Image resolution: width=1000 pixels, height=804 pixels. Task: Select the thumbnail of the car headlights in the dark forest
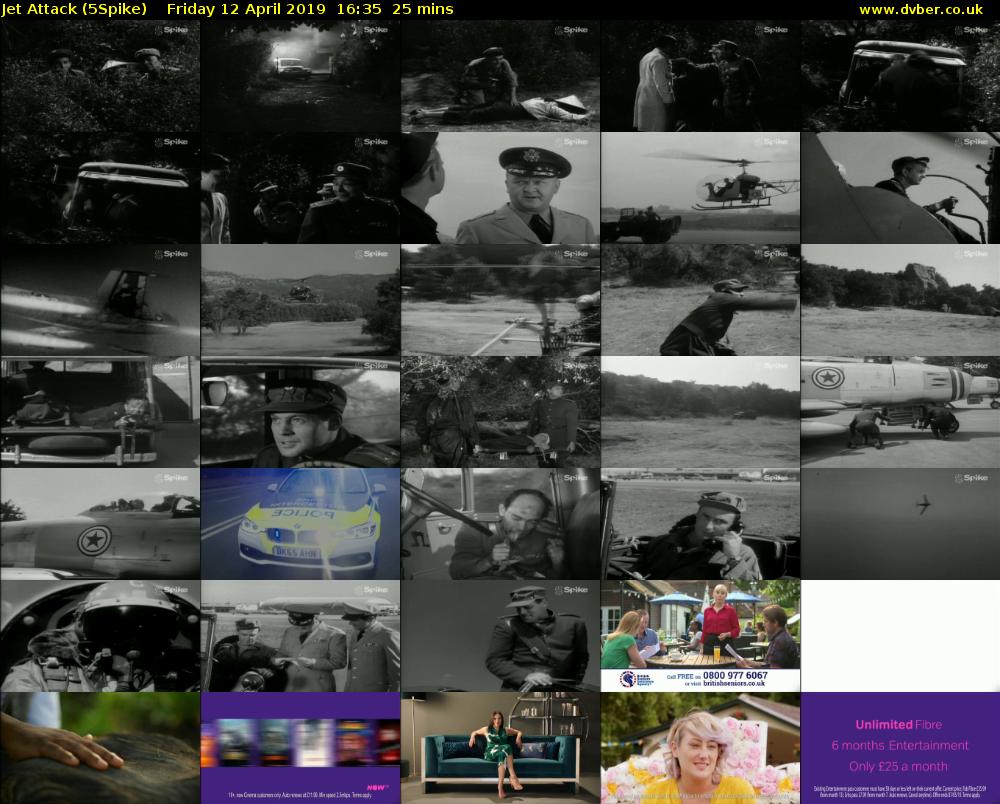pyautogui.click(x=300, y=76)
